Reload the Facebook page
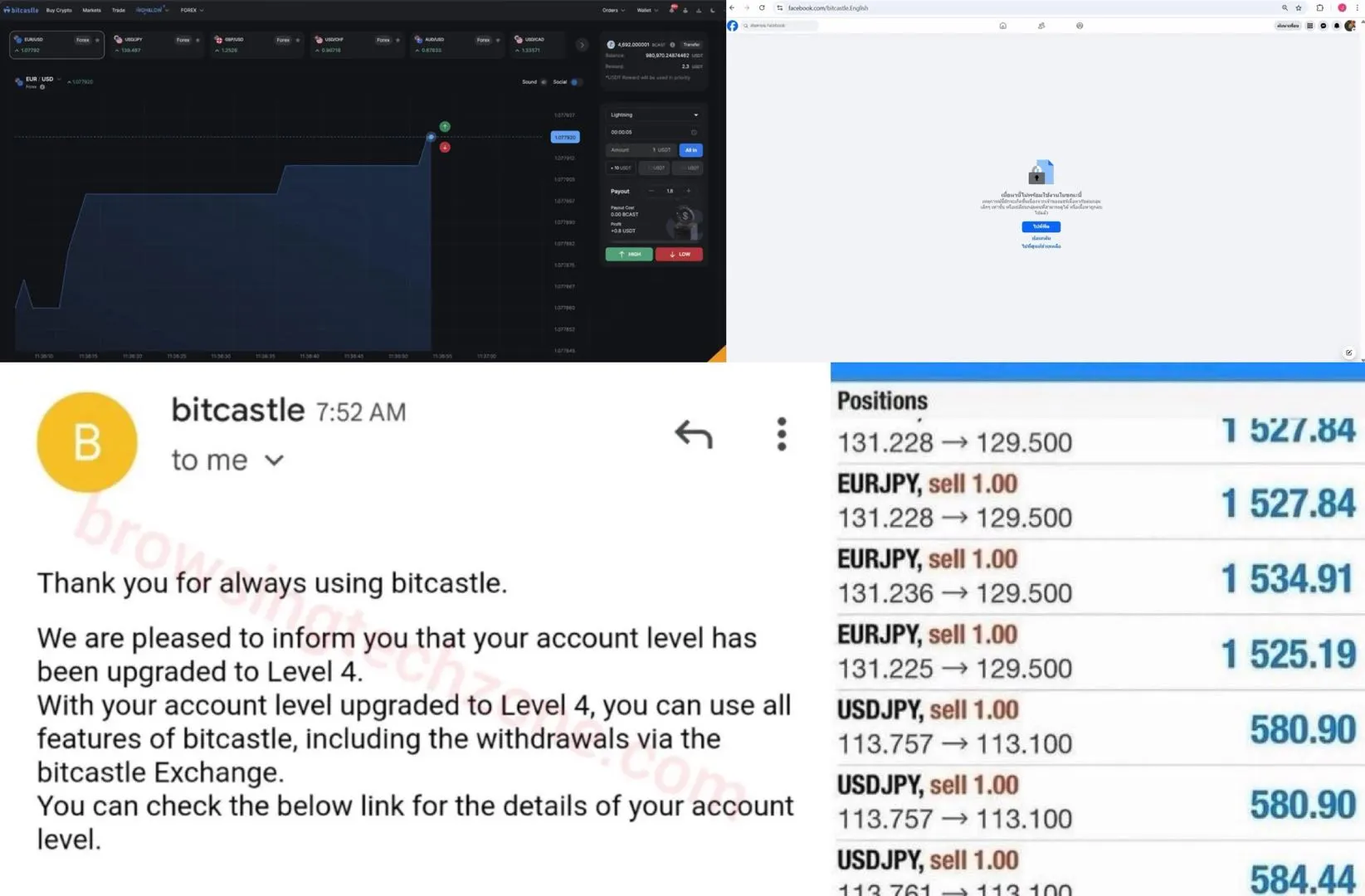Viewport: 1365px width, 896px height. coord(762,7)
